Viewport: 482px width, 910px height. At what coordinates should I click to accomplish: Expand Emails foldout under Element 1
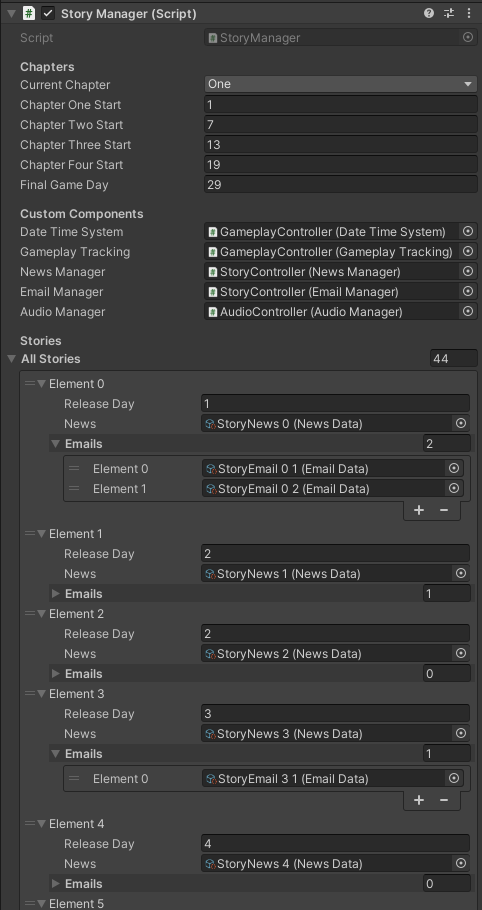(56, 594)
